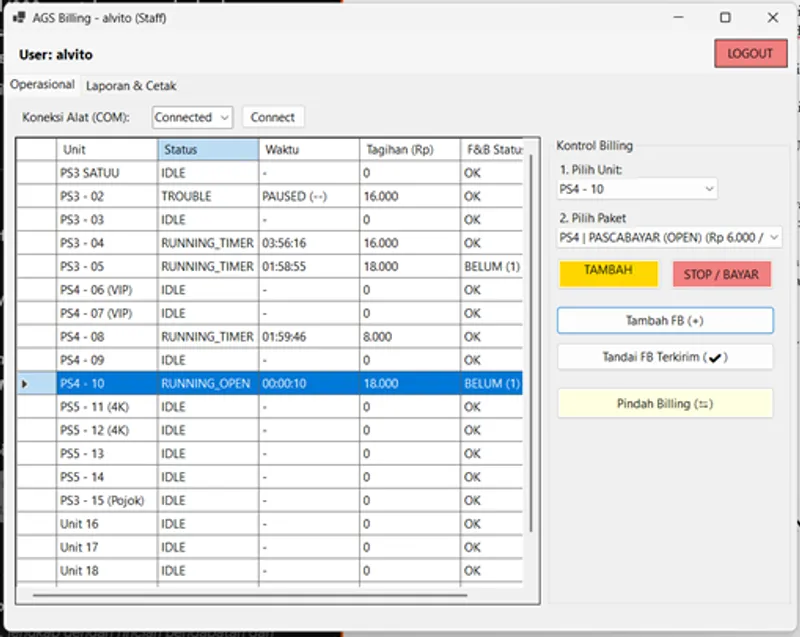The image size is (800, 637).
Task: Click the LOGOUT button
Action: pos(750,54)
